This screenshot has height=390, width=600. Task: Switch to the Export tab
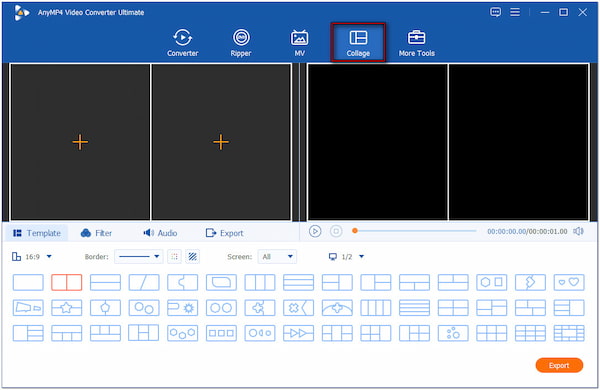coord(224,233)
